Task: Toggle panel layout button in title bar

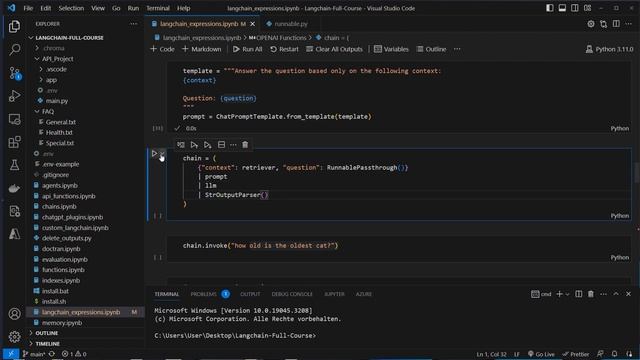Action: click(562, 8)
